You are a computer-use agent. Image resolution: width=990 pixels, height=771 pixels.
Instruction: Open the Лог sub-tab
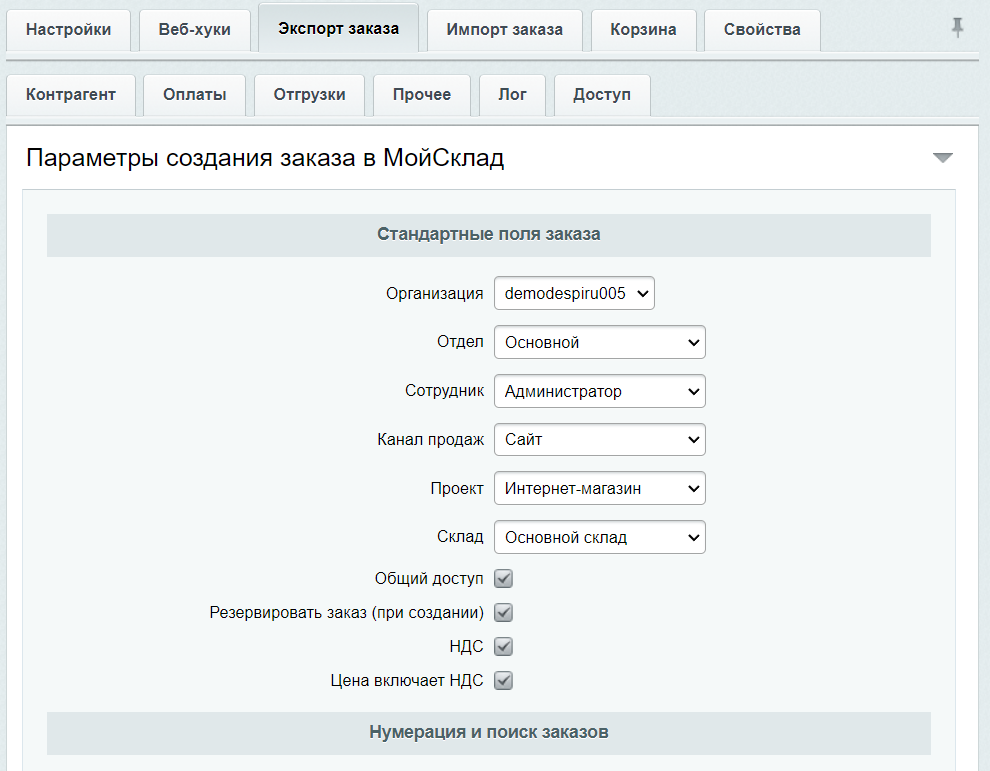(512, 95)
